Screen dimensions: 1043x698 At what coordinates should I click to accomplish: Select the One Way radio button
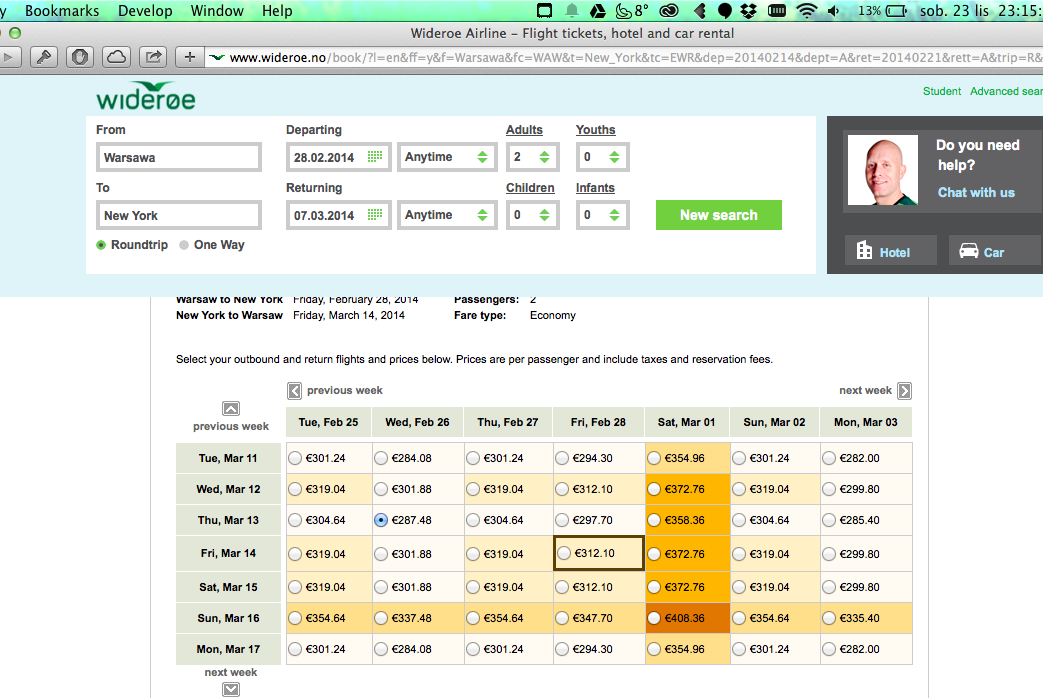pyautogui.click(x=184, y=245)
